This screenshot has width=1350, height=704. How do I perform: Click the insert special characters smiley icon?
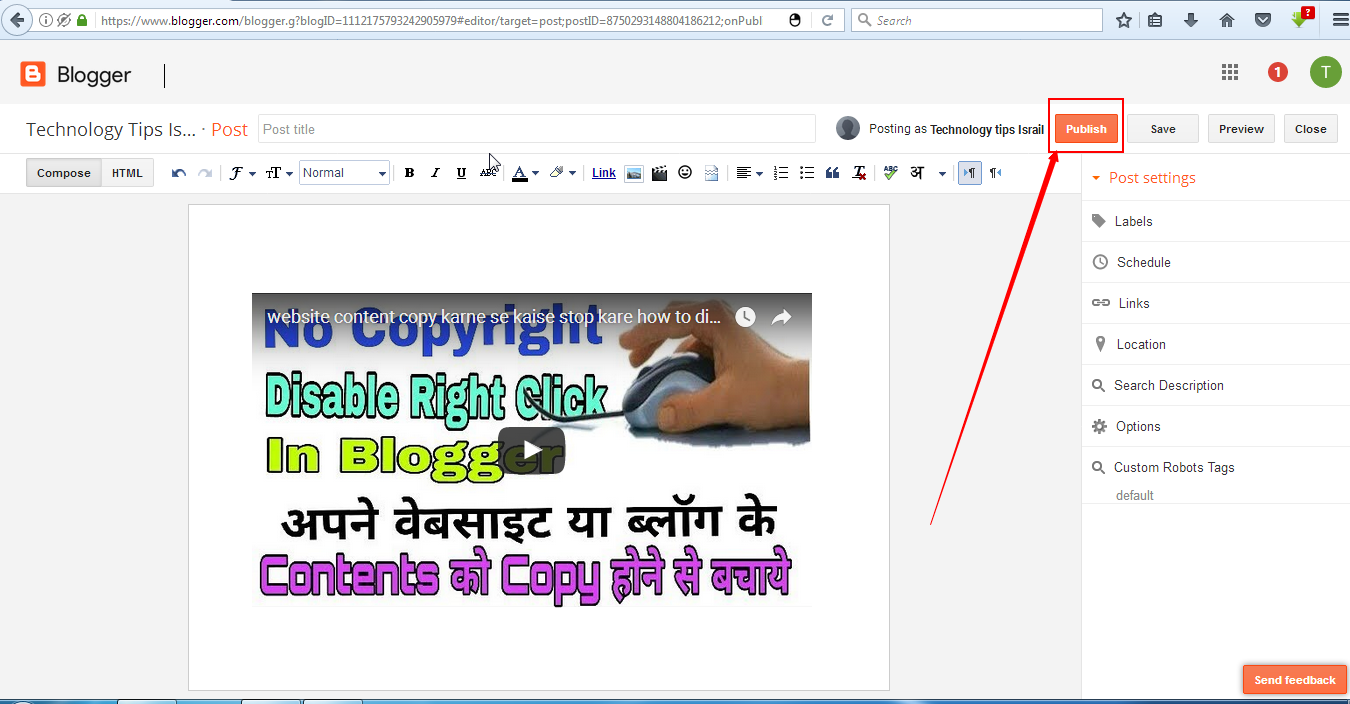685,173
